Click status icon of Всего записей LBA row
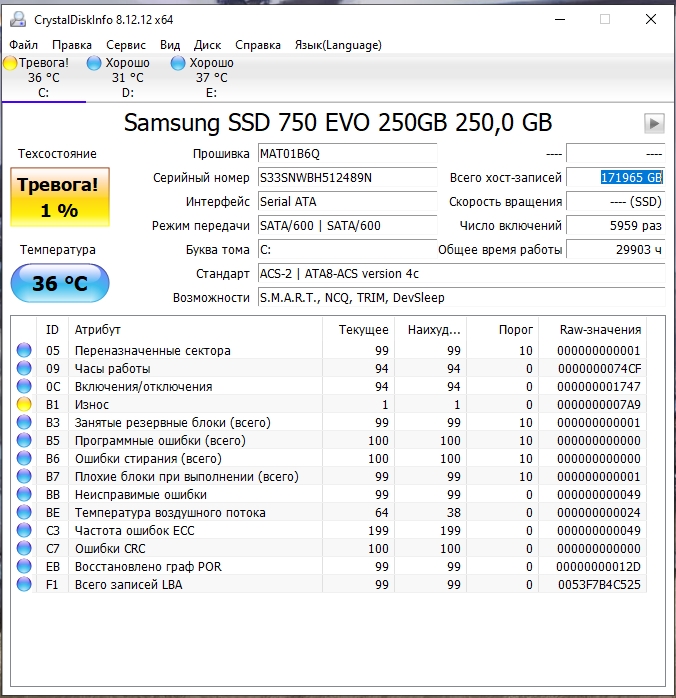Image resolution: width=676 pixels, height=698 pixels. (24, 584)
